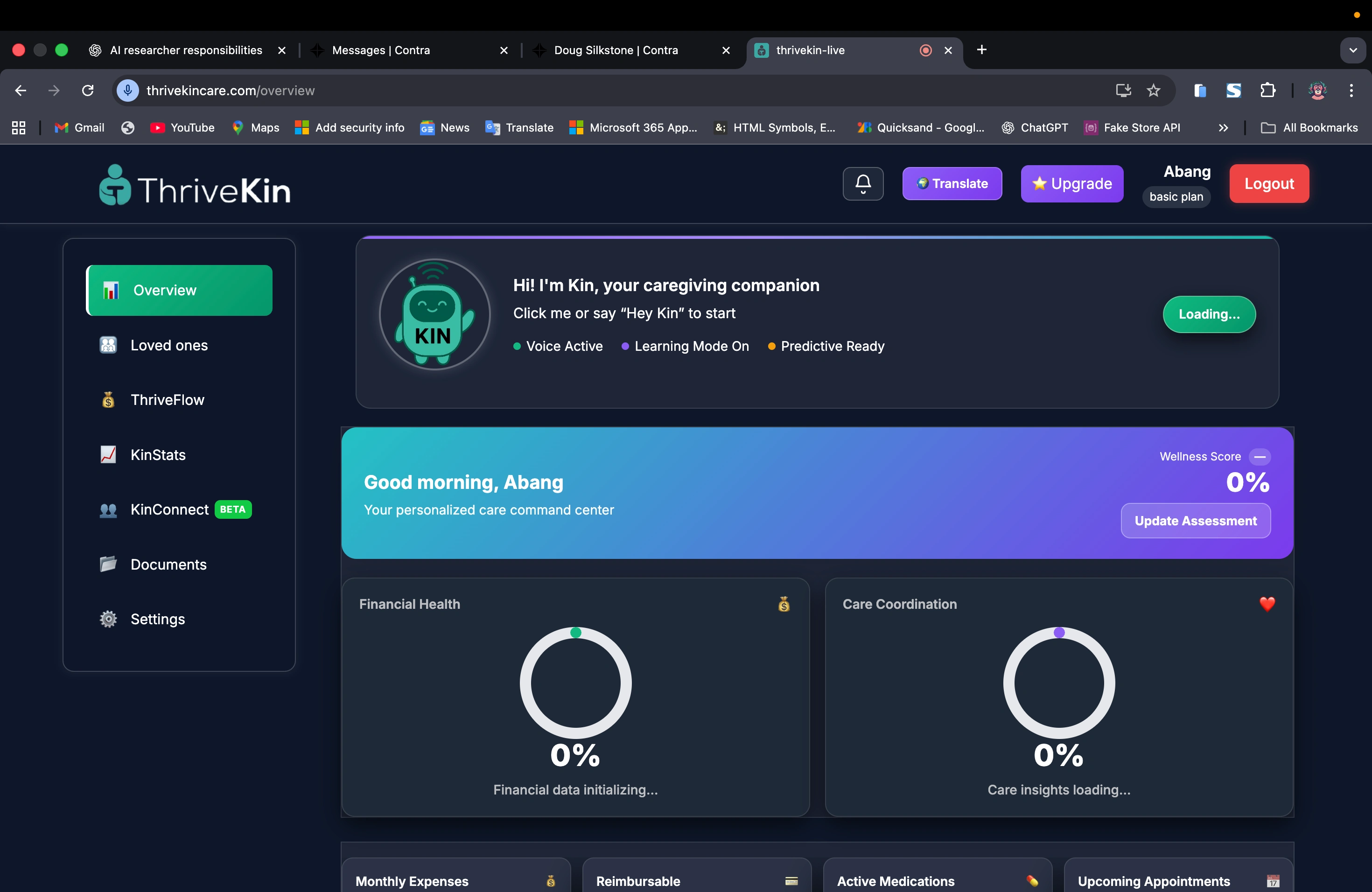Screen dimensions: 1372x892
Task: Collapse the Wellness Score minus toggle
Action: pyautogui.click(x=1260, y=456)
